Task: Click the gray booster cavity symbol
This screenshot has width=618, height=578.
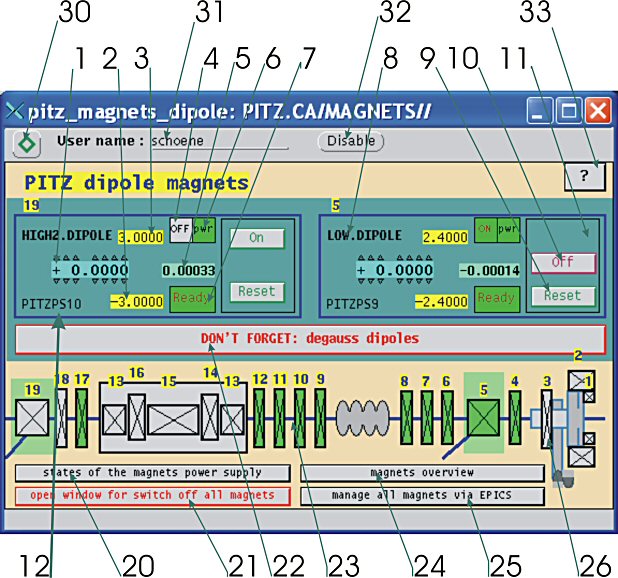Action: click(362, 418)
